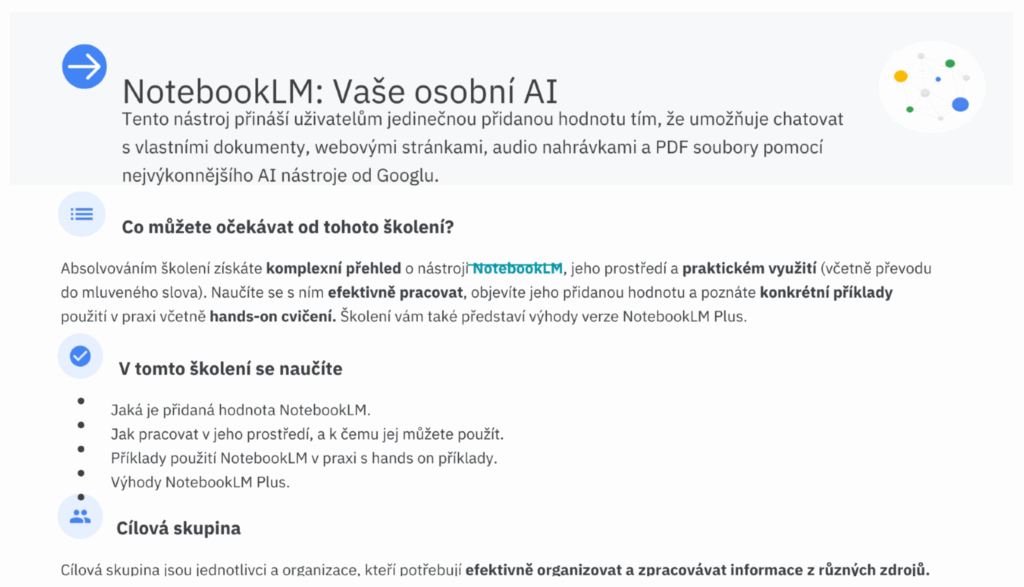The image size is (1024, 587).
Task: Click bullet 'Jaká je přidaná hodnota NotebookLM.'
Action: 240,410
